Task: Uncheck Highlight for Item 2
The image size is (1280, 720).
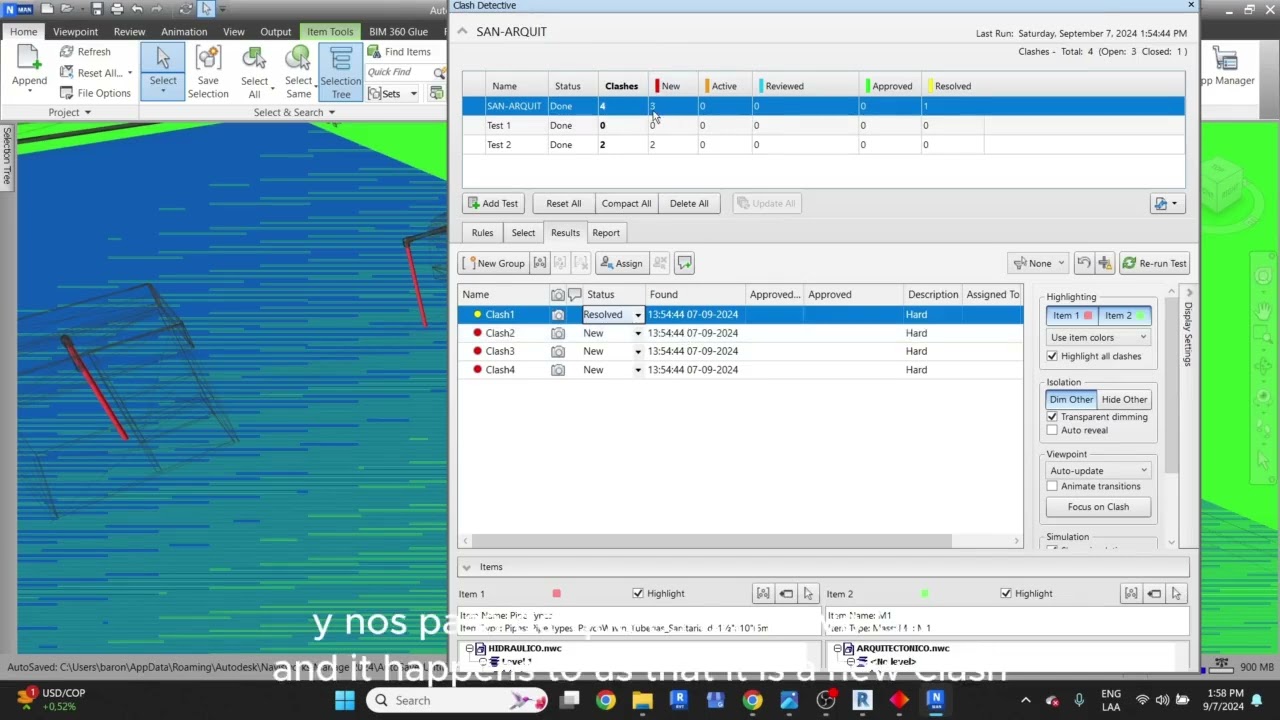Action: pos(1006,594)
